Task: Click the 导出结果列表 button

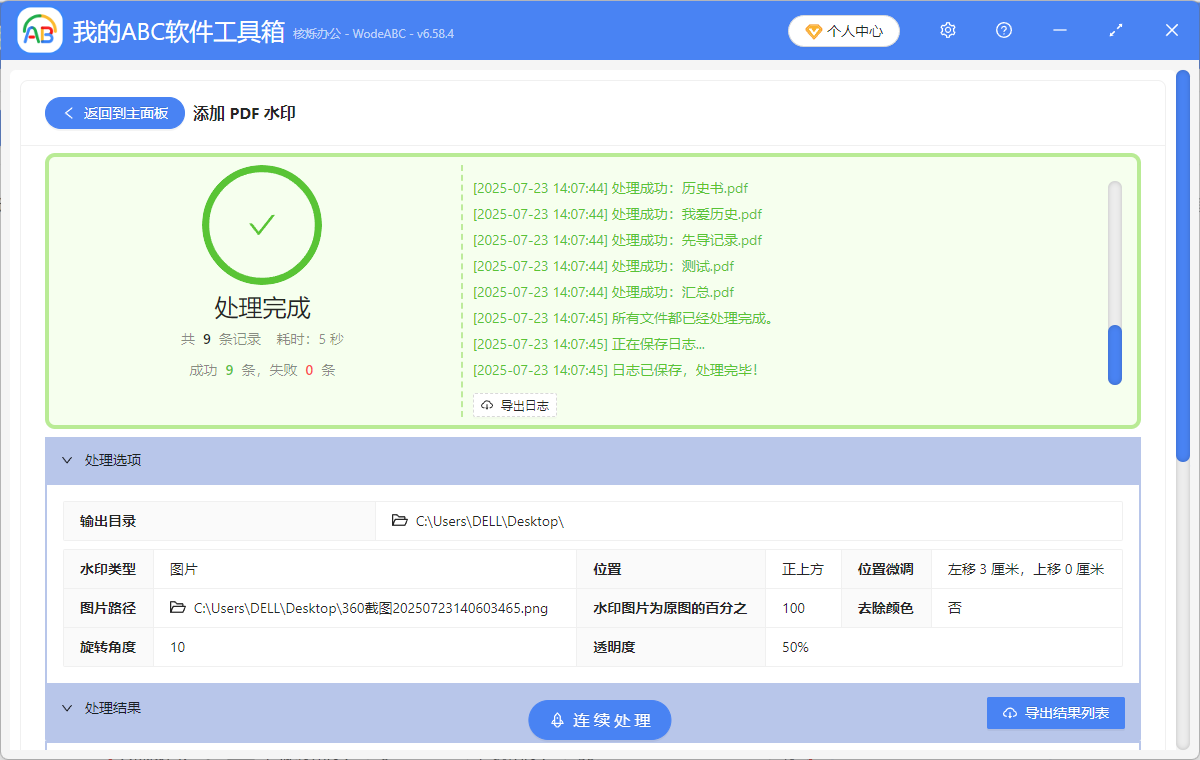Action: tap(1055, 713)
